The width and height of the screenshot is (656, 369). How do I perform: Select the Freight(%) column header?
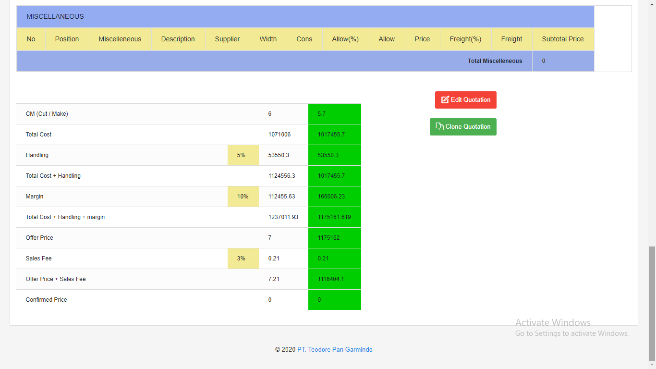pyautogui.click(x=465, y=39)
